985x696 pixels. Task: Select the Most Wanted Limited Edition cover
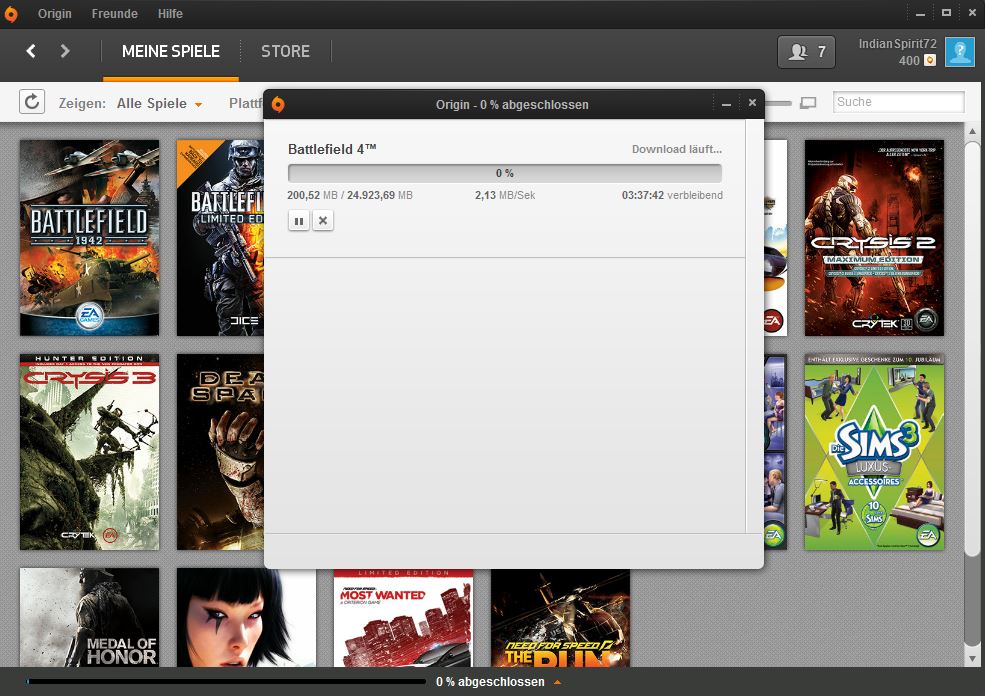(x=403, y=618)
